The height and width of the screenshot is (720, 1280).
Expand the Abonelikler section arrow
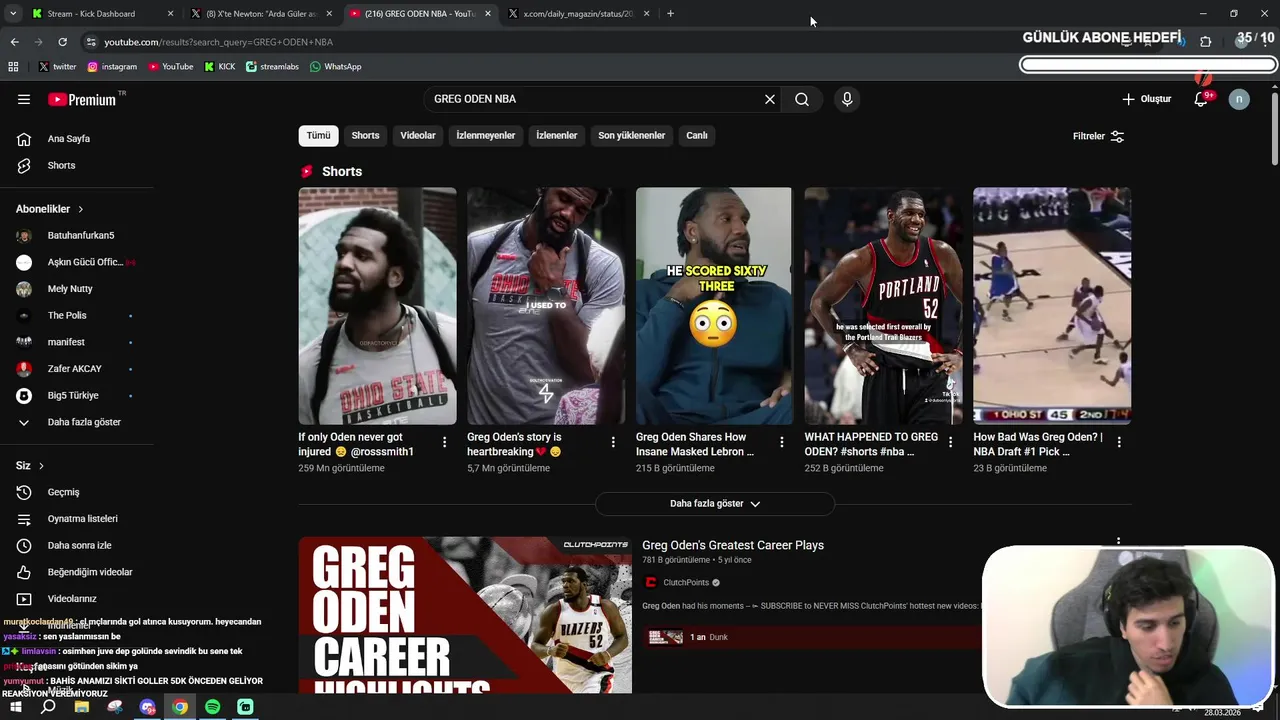[x=81, y=209]
